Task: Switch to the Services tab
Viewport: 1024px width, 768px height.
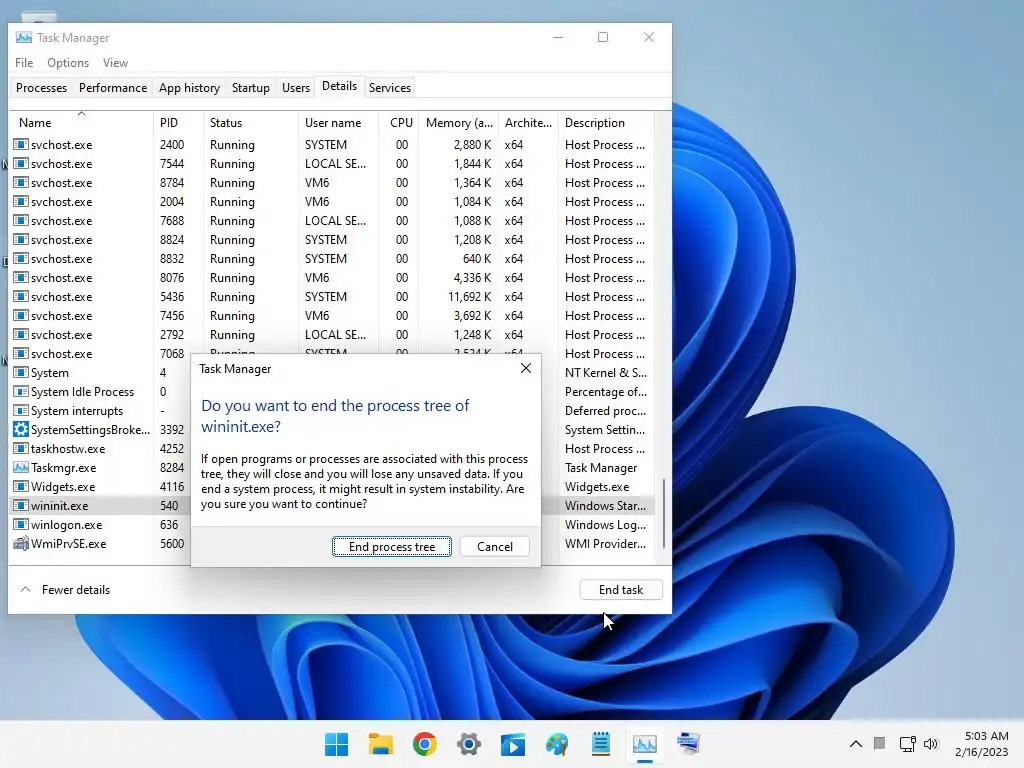Action: pyautogui.click(x=390, y=88)
